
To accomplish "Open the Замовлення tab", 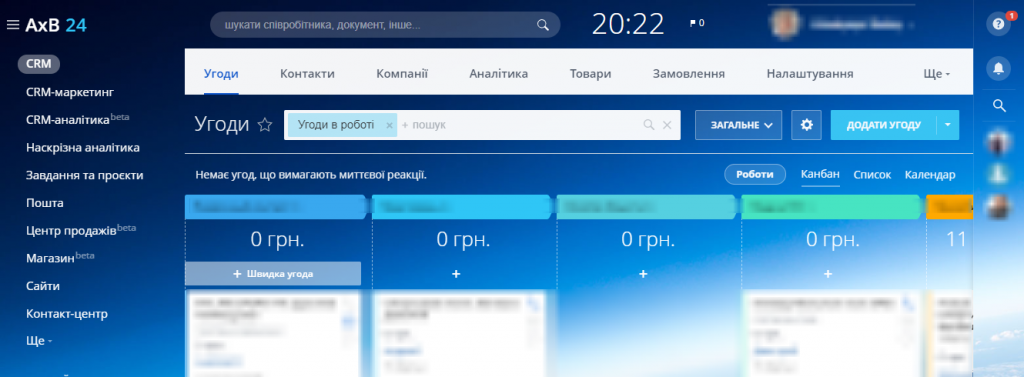I will tap(689, 74).
